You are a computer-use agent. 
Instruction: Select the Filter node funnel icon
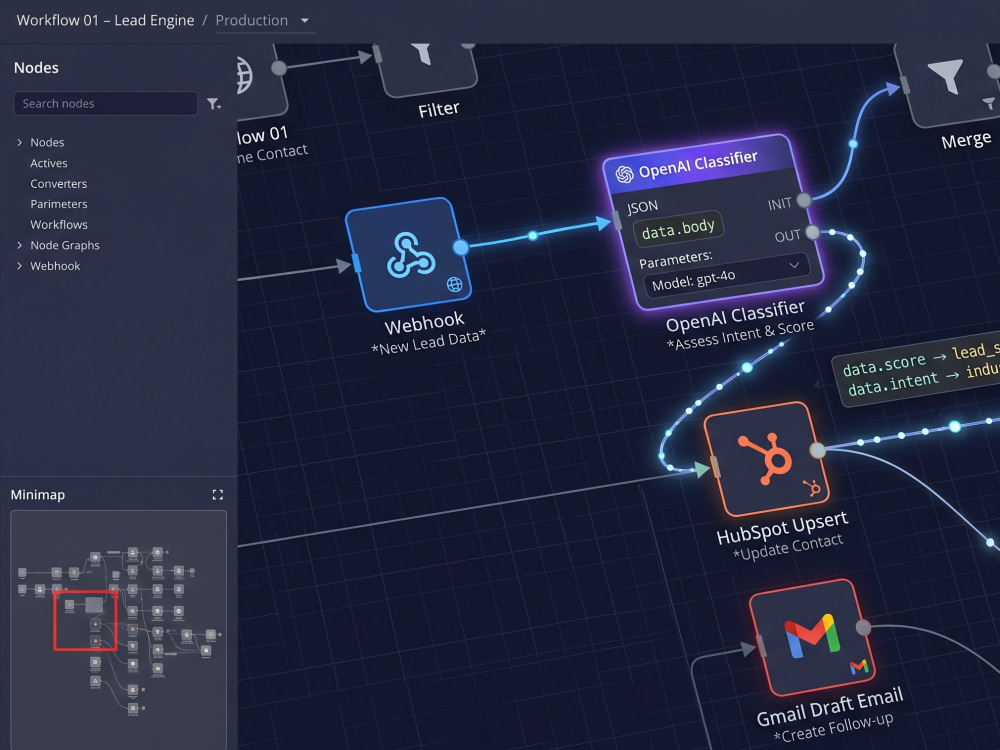(x=421, y=54)
